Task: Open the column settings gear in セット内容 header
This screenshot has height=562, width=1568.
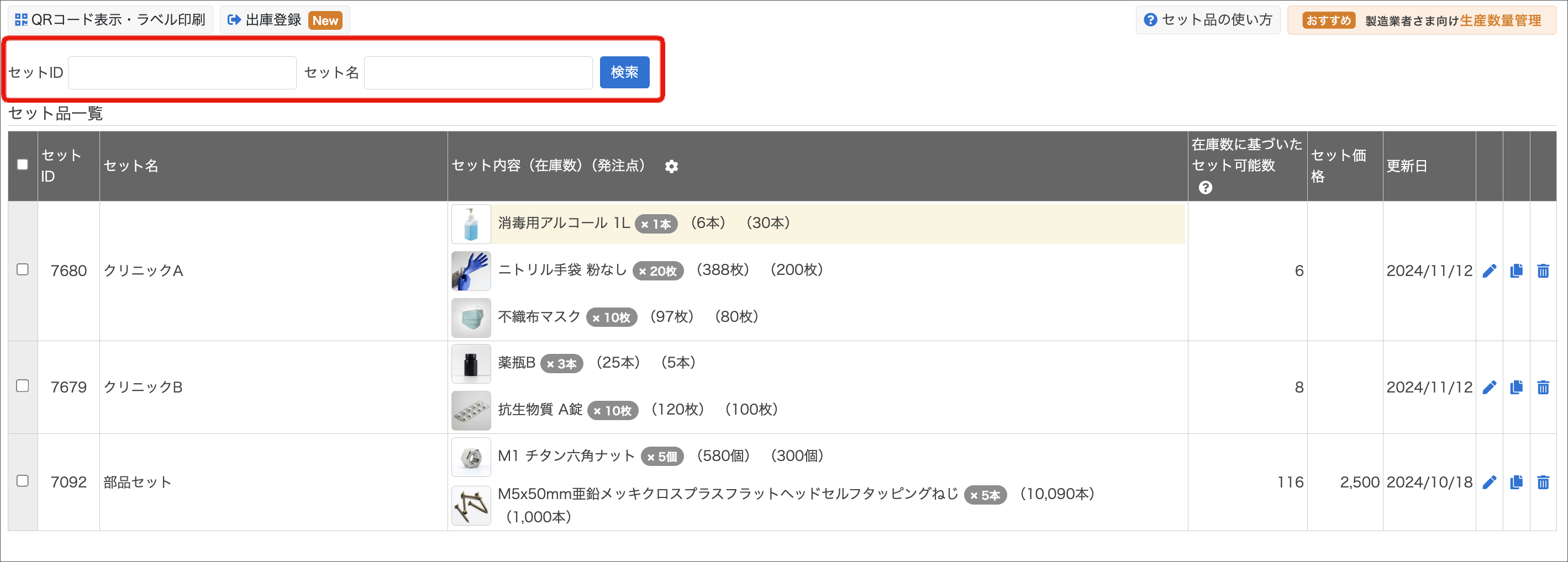Action: click(672, 166)
